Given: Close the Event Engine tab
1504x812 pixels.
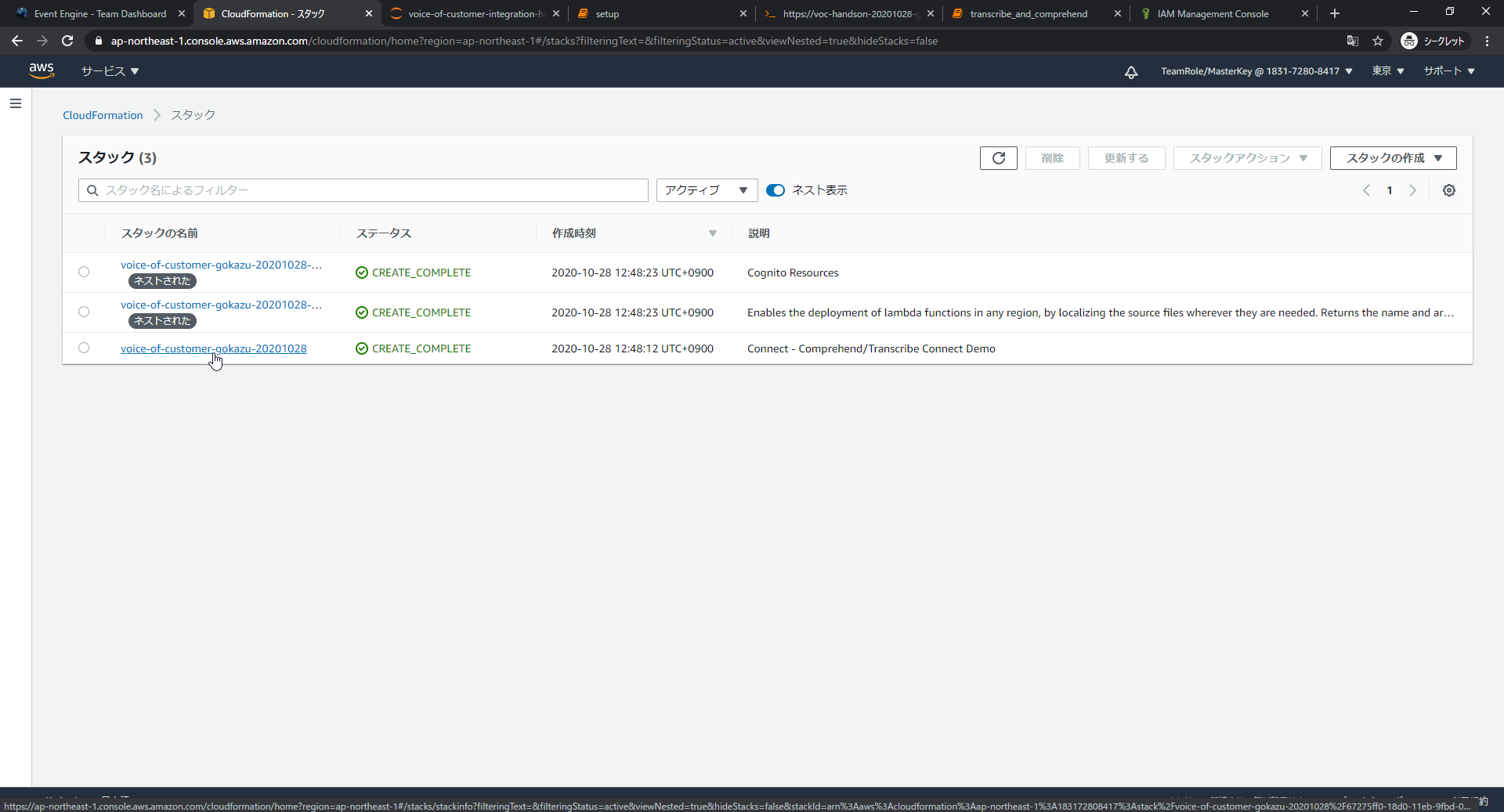Looking at the screenshot, I should [181, 13].
